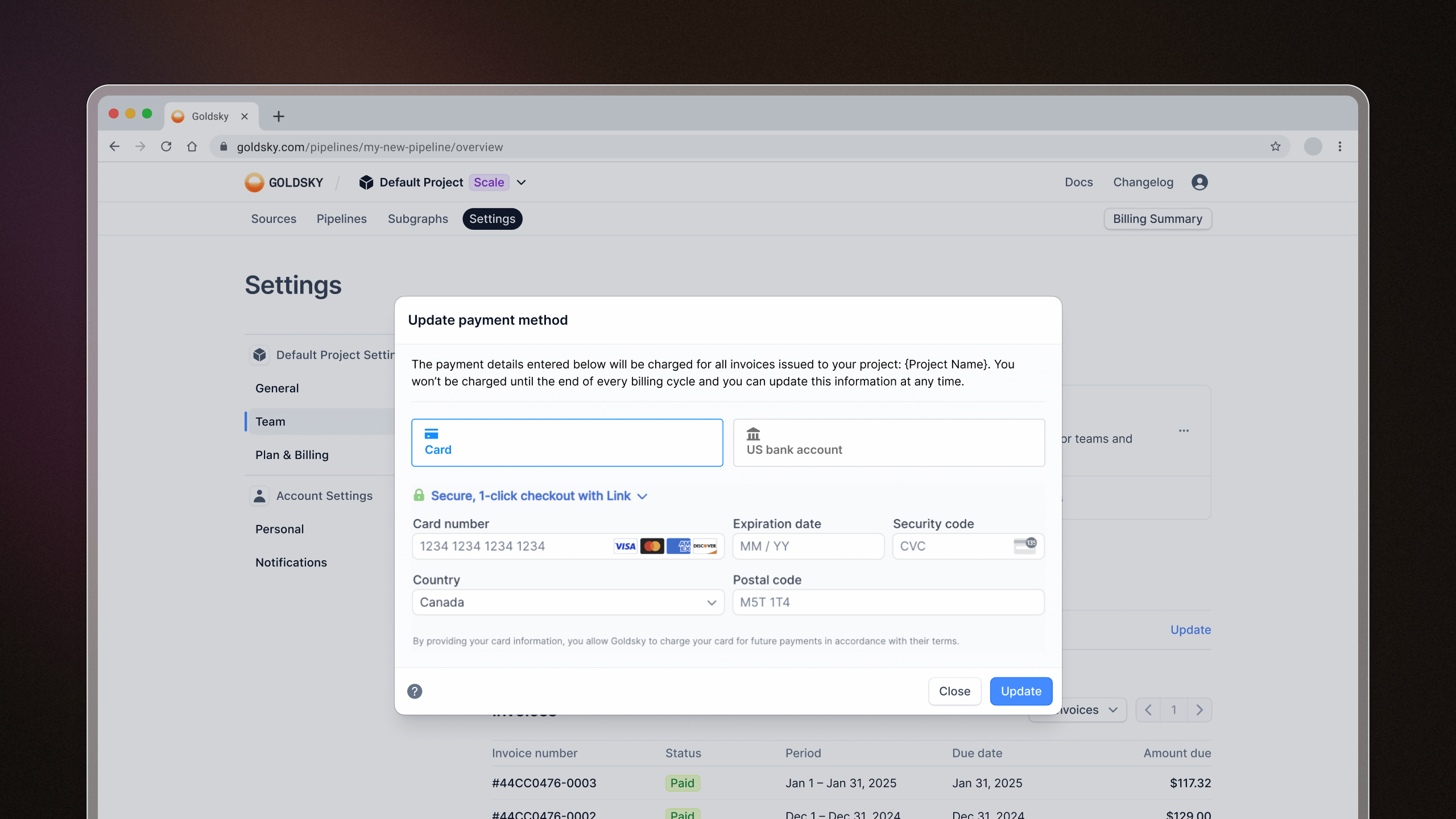Open browser three-dot menu

pos(1340,147)
